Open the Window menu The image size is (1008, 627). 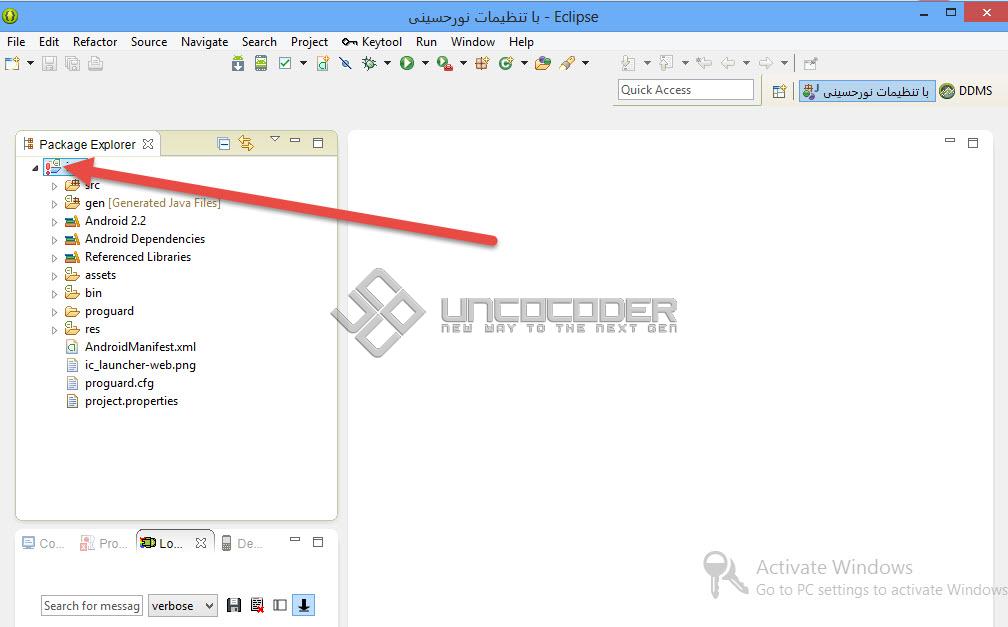pyautogui.click(x=472, y=42)
